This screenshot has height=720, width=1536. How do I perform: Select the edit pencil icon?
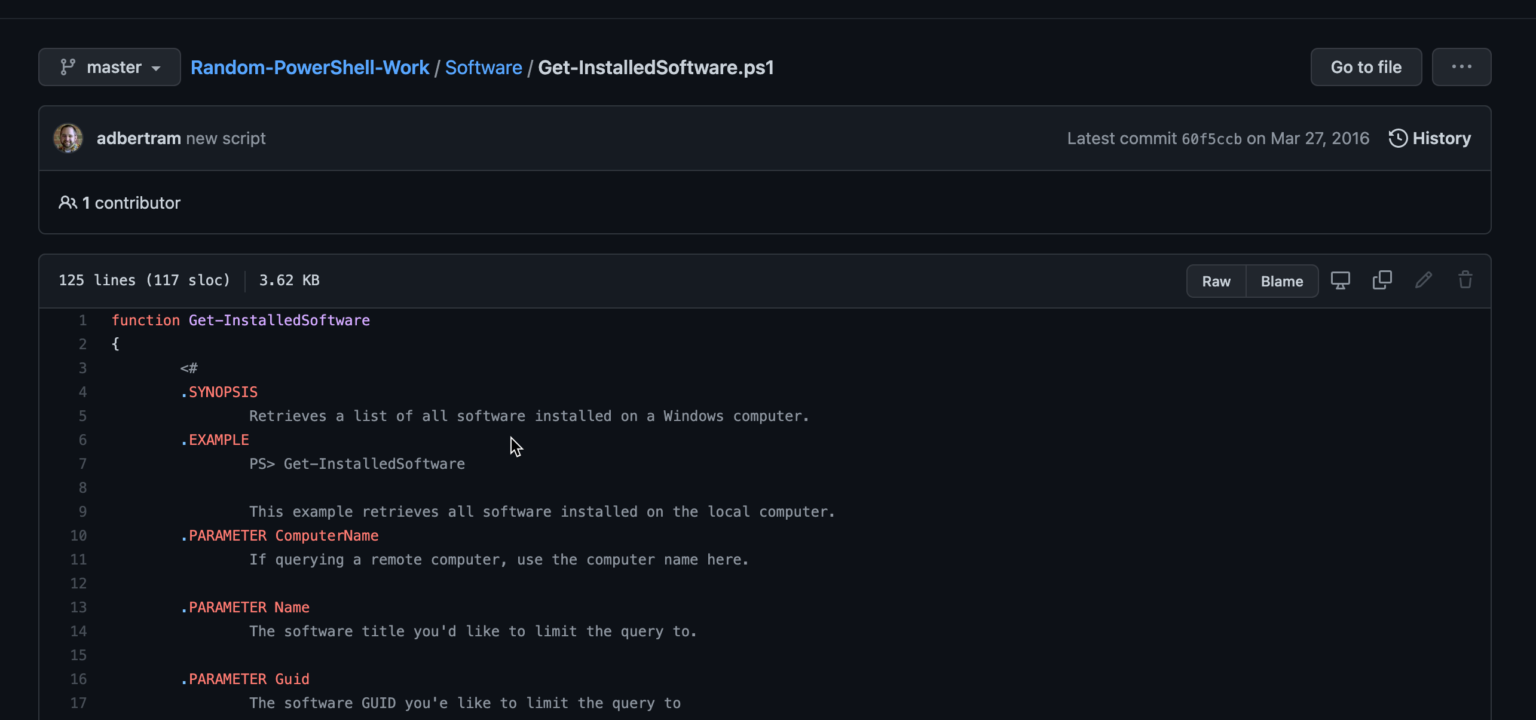1423,281
